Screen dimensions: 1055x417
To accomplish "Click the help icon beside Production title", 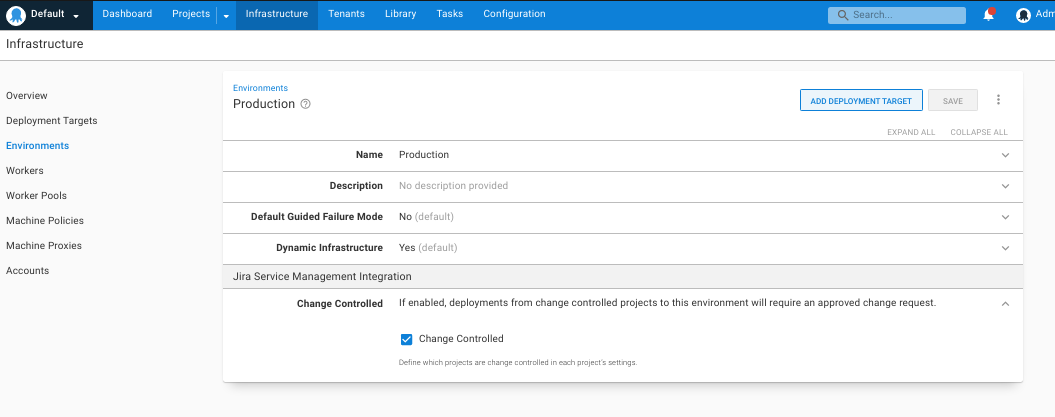I will tap(306, 104).
